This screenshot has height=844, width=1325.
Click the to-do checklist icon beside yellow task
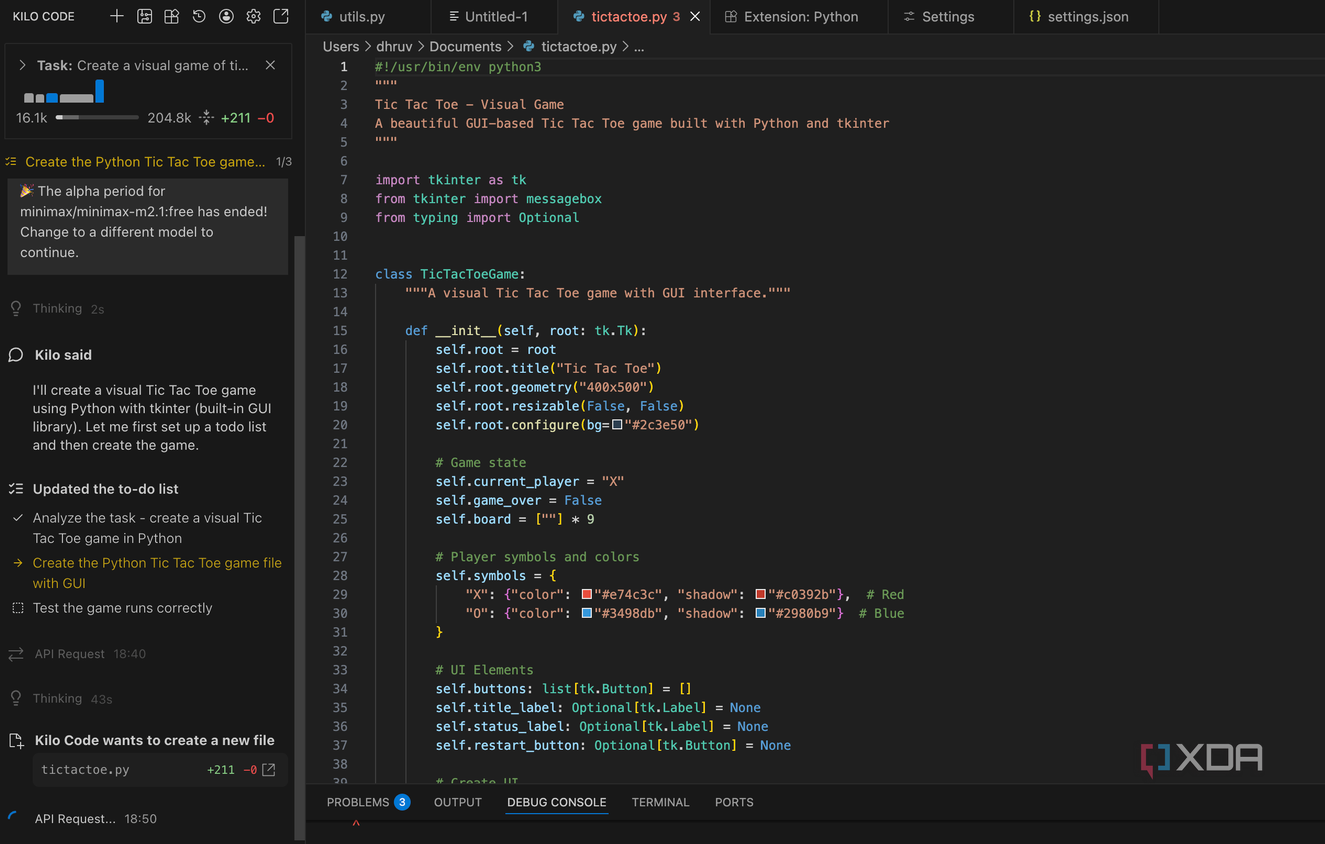[x=11, y=161]
